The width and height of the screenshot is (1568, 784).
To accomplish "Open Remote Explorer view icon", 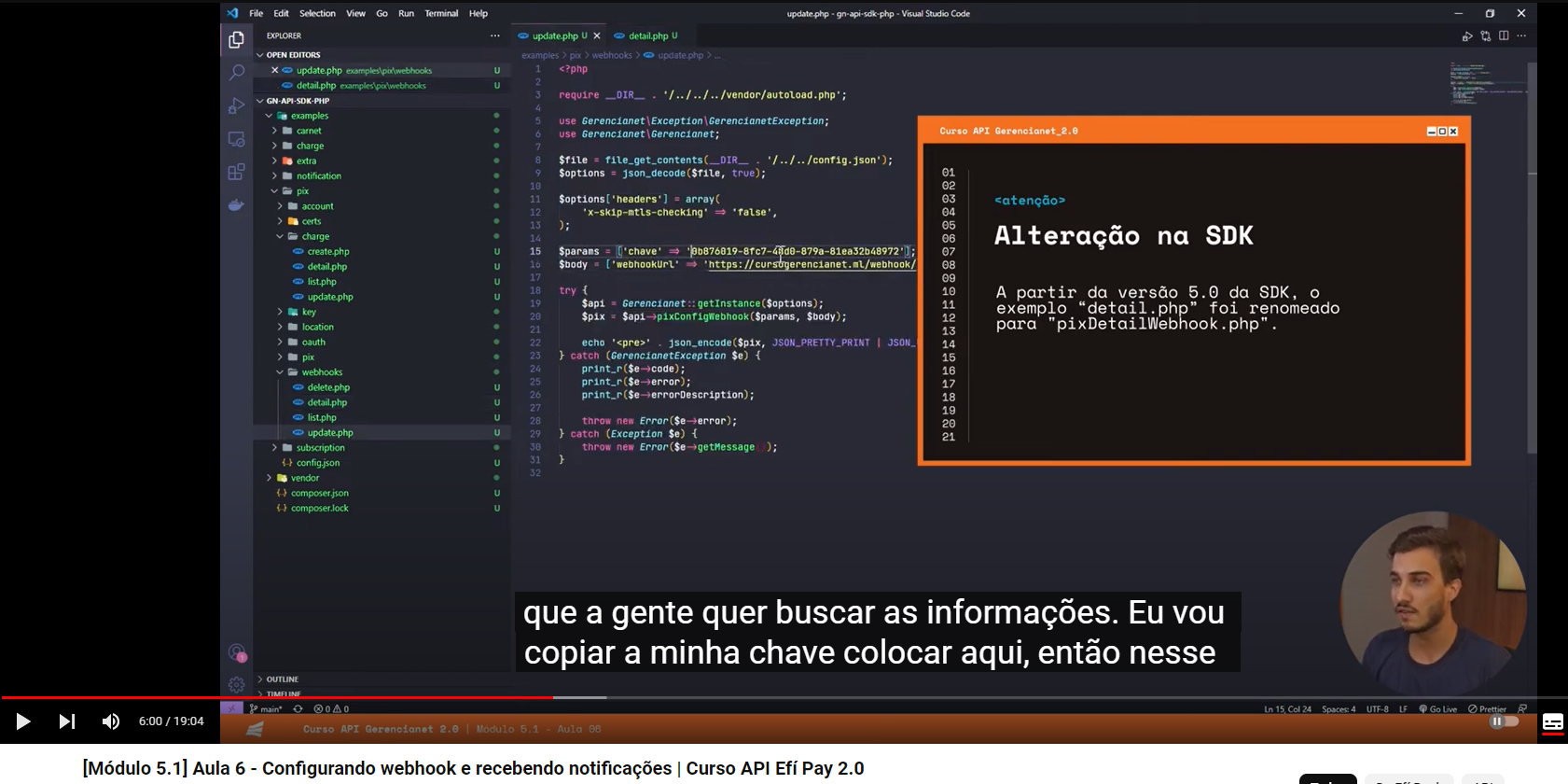I will coord(236,139).
